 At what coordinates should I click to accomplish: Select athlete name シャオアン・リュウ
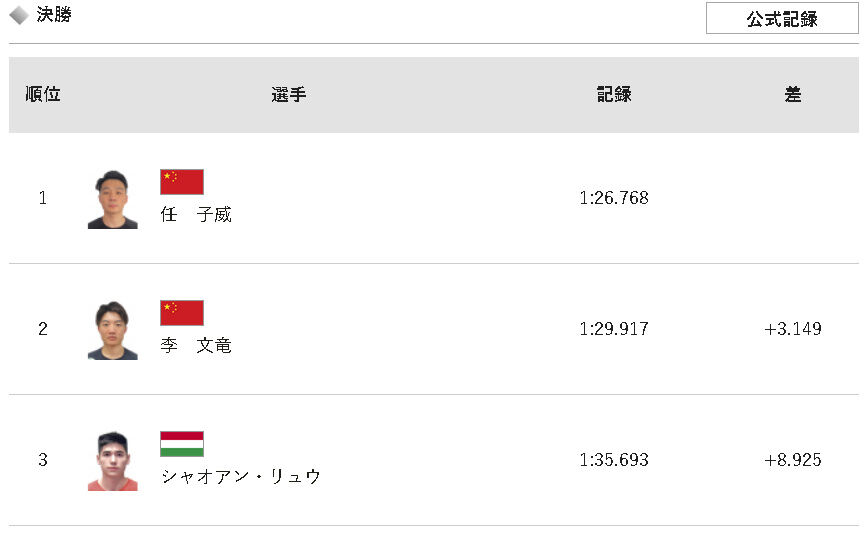click(x=241, y=476)
